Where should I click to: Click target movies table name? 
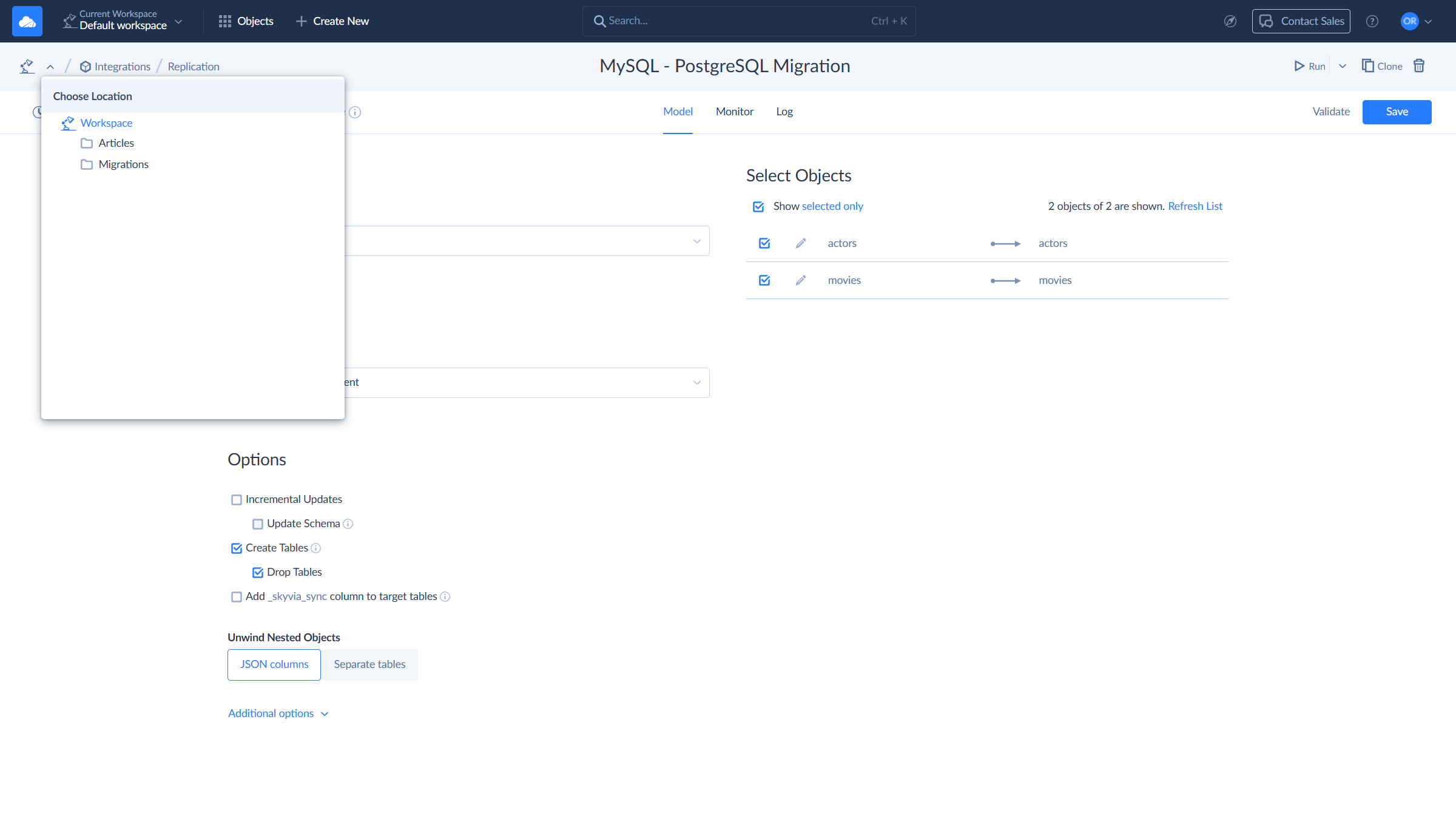1055,280
